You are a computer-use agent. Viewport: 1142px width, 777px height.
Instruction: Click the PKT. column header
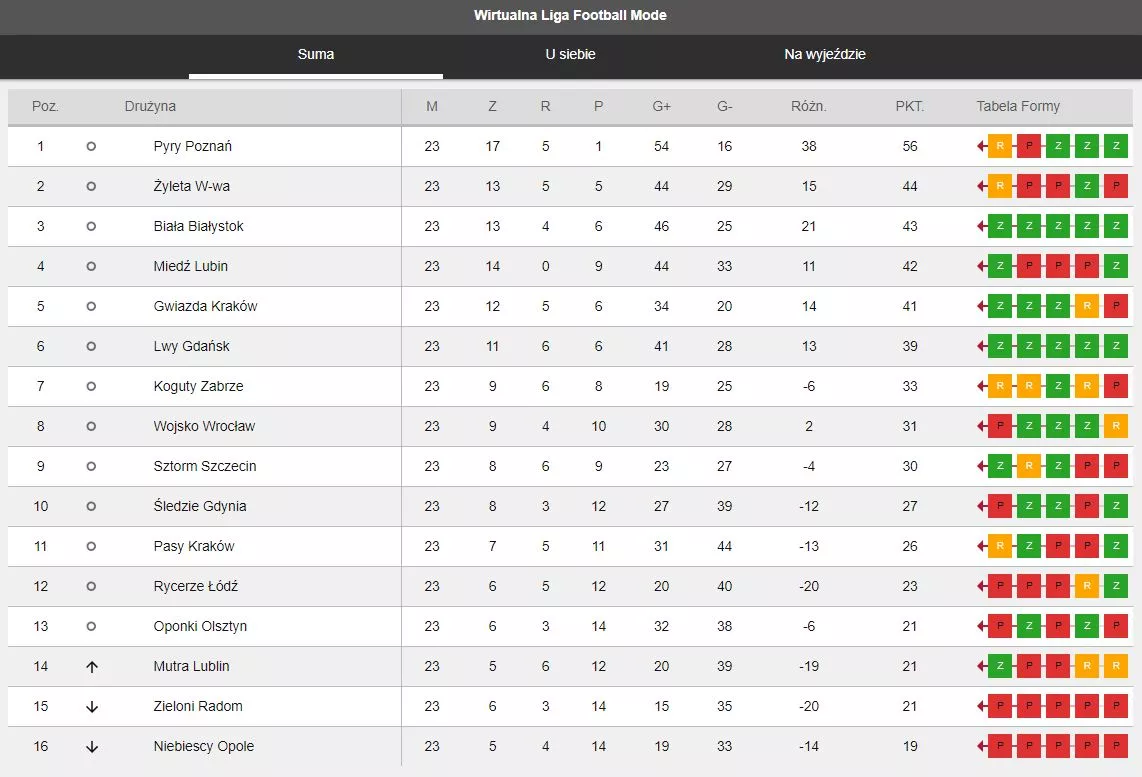909,106
